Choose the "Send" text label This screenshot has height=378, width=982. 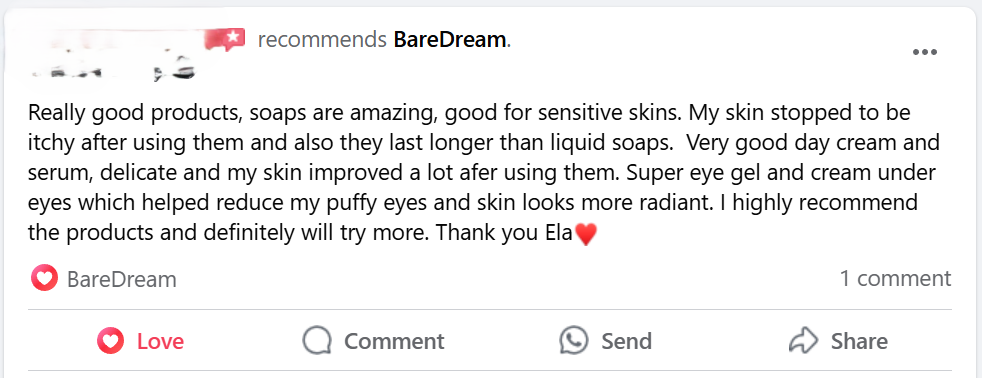click(x=627, y=342)
